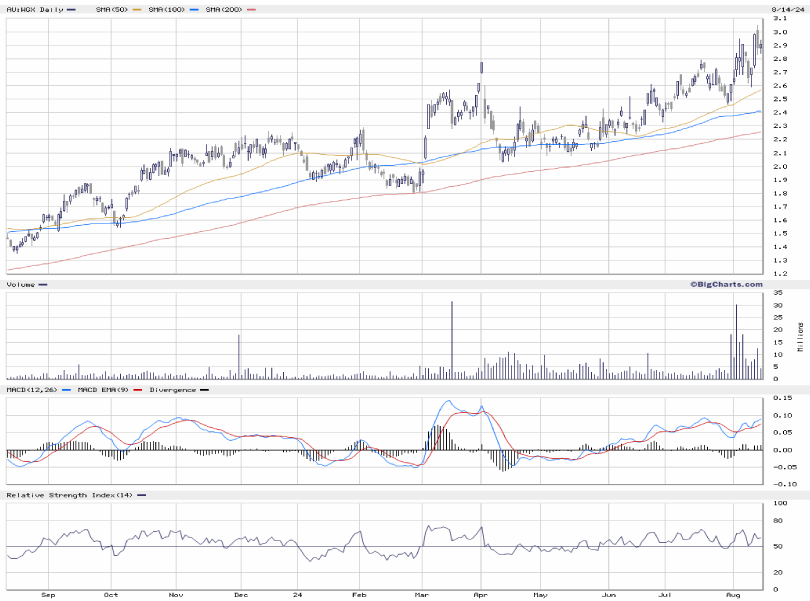
Task: Click the Jun marker on the time axis
Action: (606, 594)
